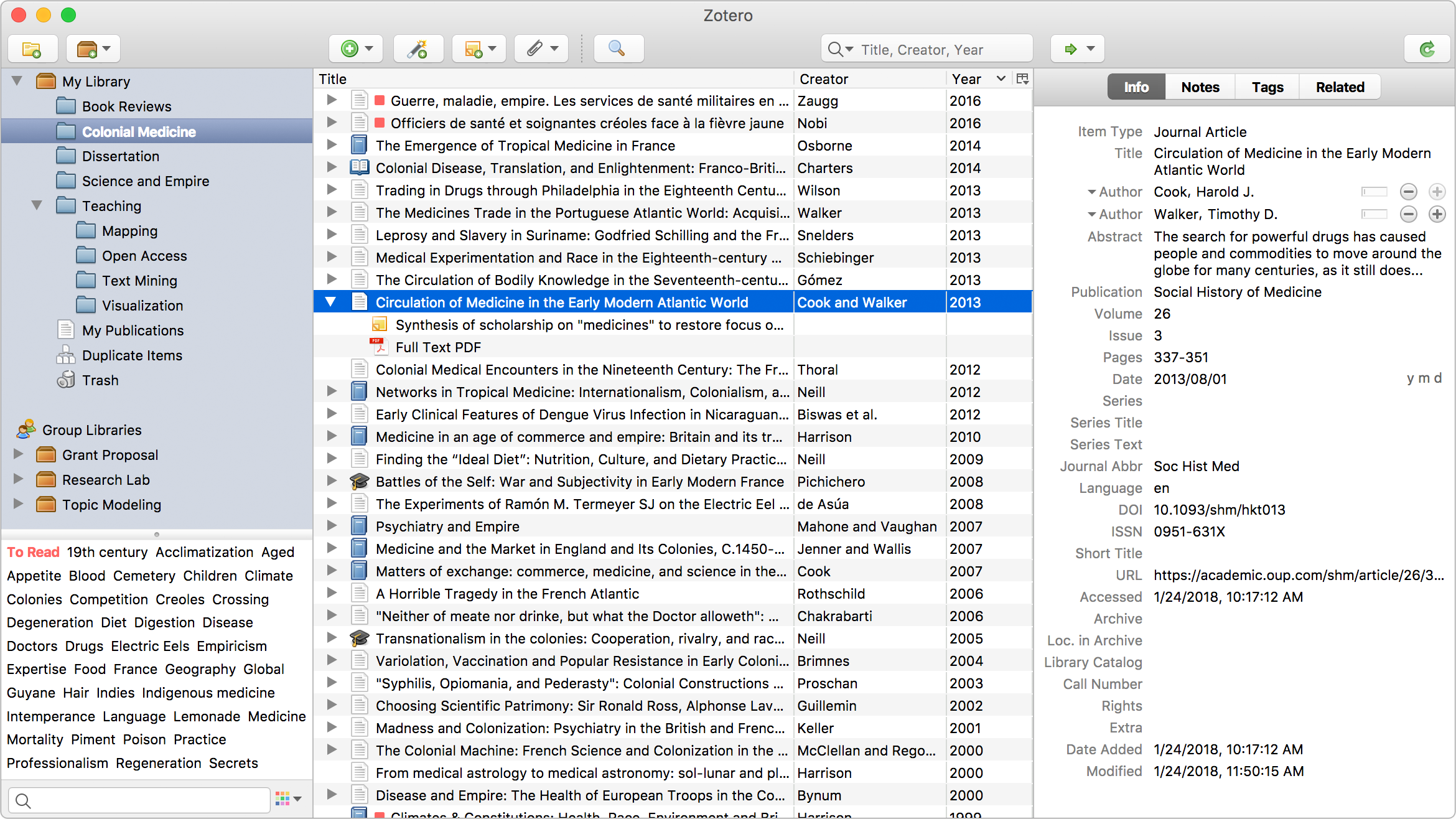Click the new item add icon
The height and width of the screenshot is (819, 1456).
point(349,48)
